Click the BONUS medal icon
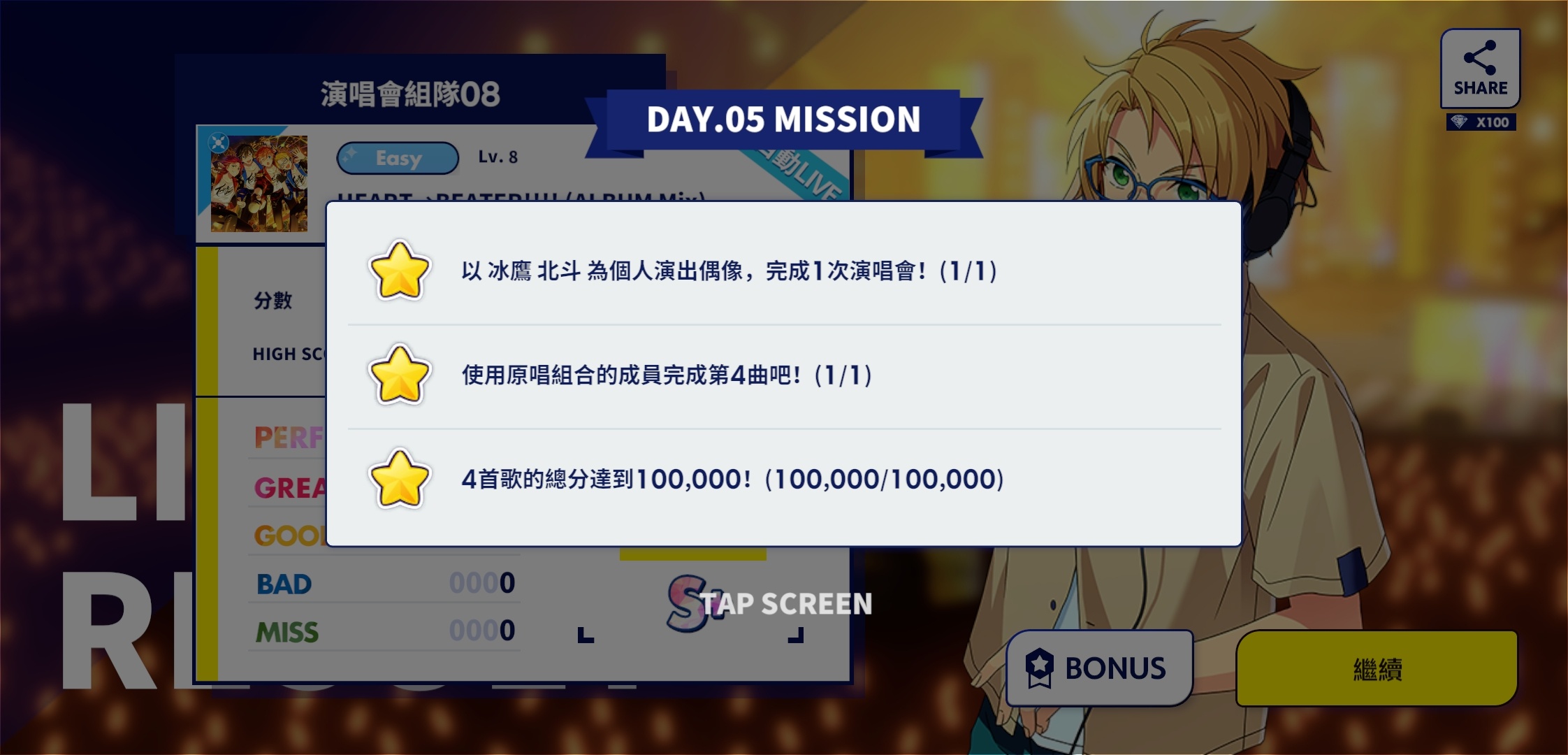Screen dimensions: 1568x755 click(x=1039, y=668)
